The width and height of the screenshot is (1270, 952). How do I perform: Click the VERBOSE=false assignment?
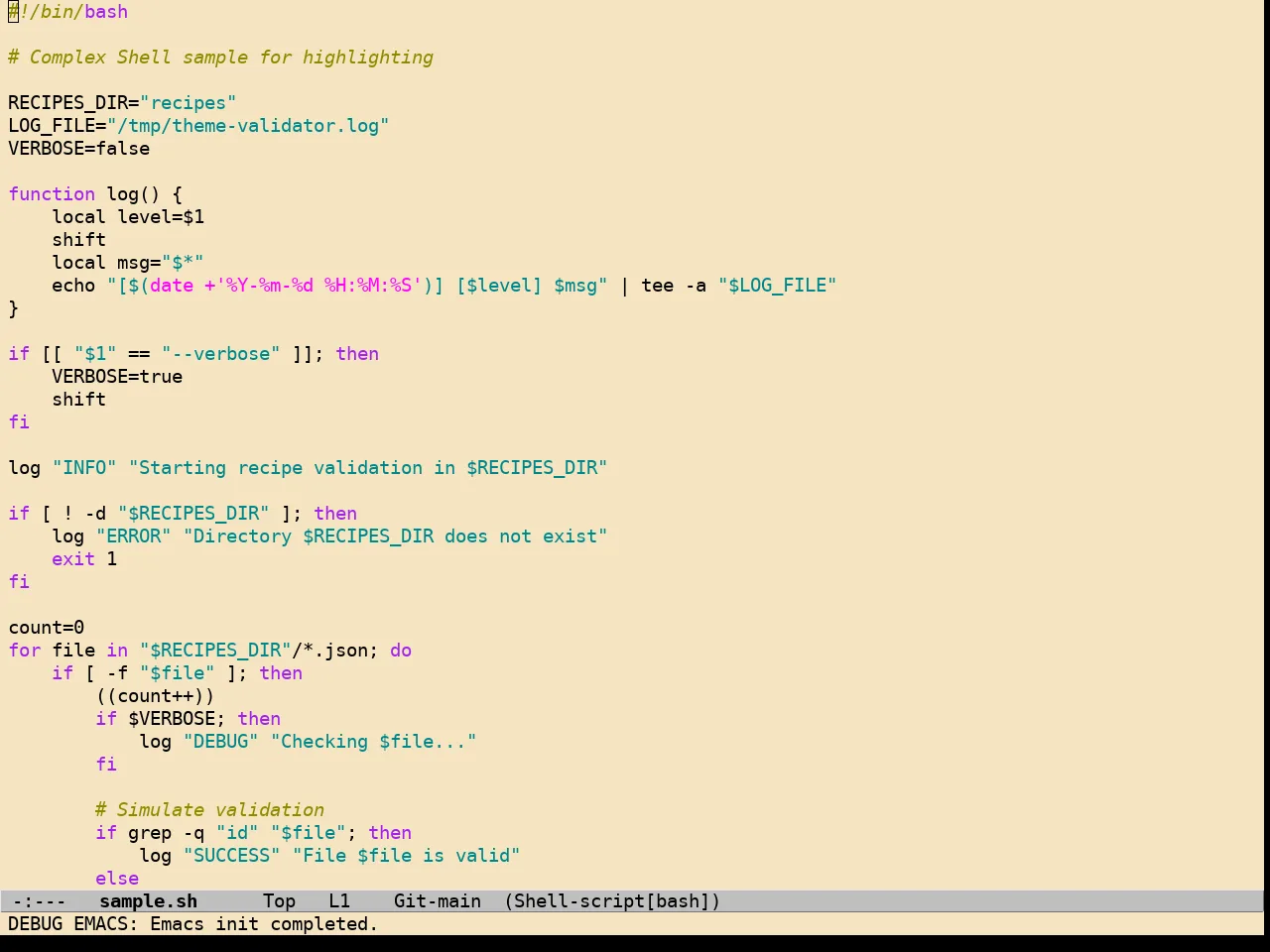[79, 149]
